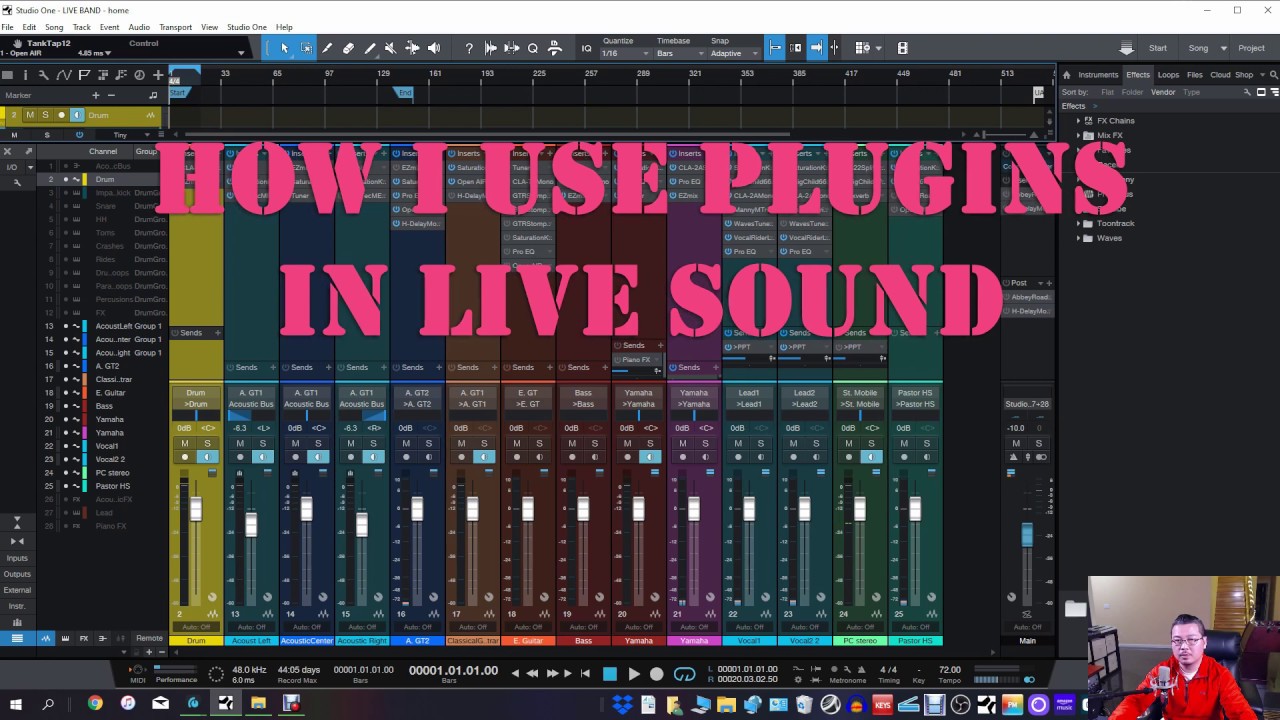Switch to the Cloud browser tab

pyautogui.click(x=1220, y=75)
